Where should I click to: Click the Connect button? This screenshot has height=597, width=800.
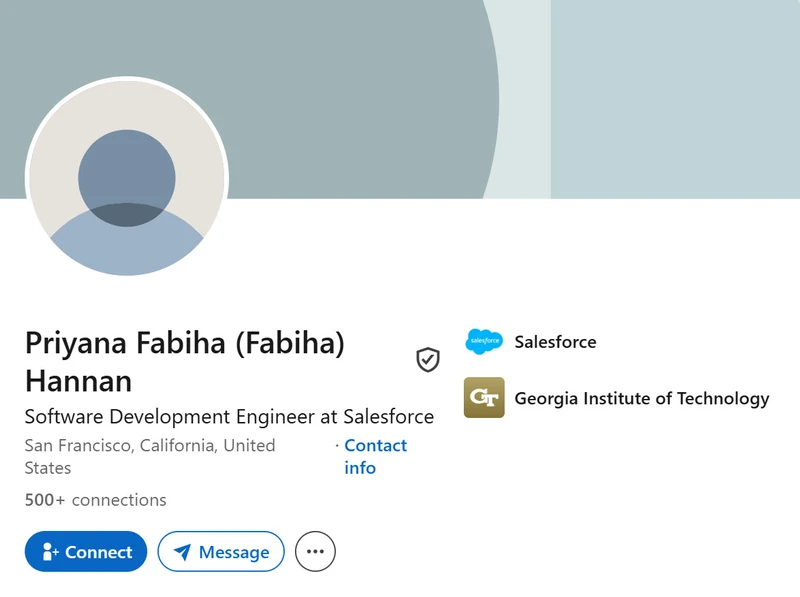[86, 552]
